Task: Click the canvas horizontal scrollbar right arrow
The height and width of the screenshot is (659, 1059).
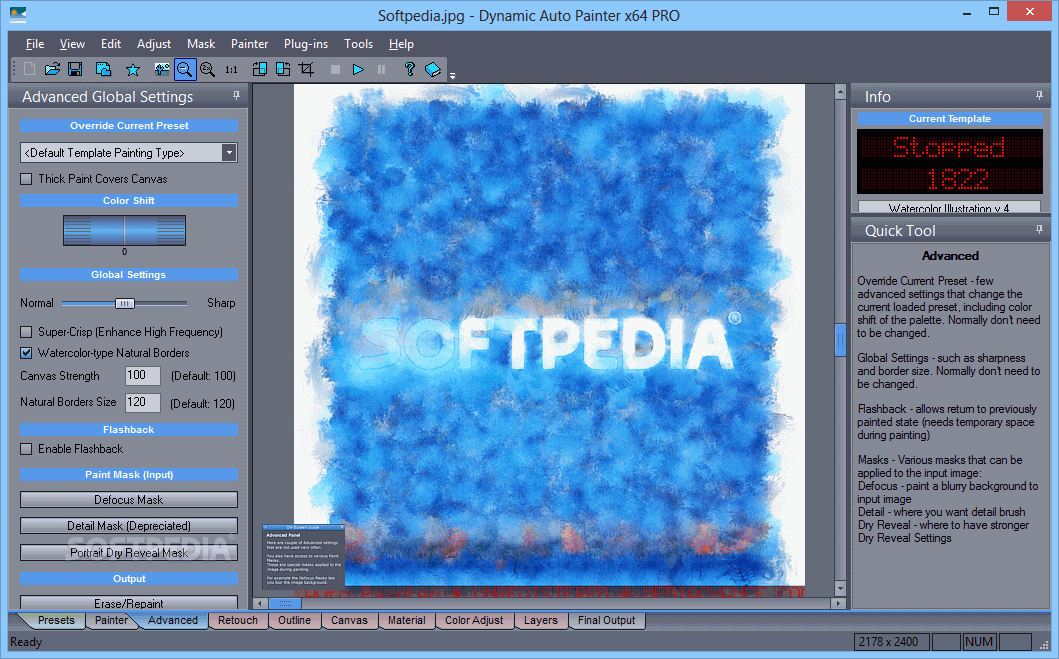Action: click(x=839, y=603)
